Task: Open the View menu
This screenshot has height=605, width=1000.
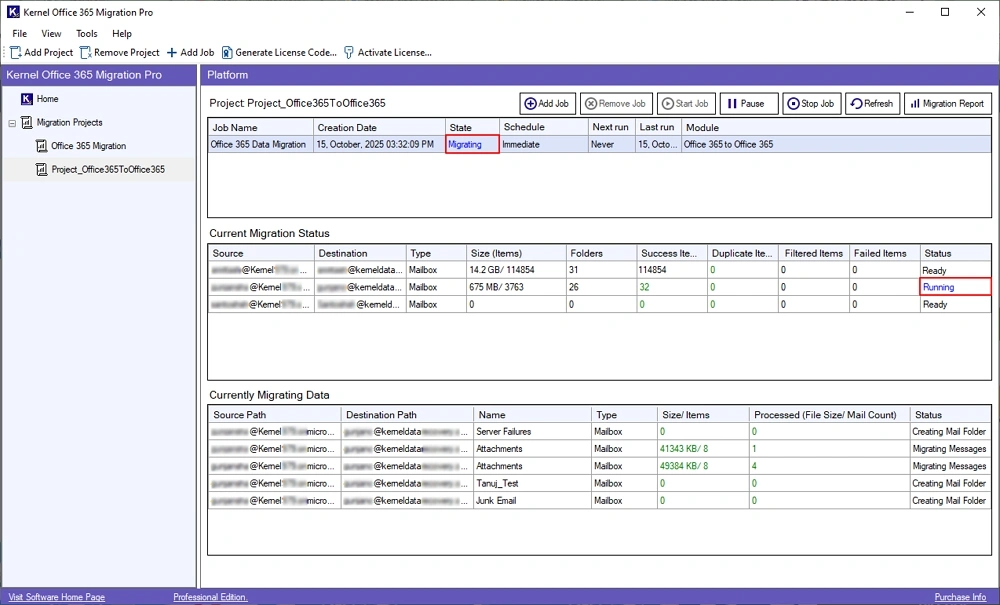Action: point(51,34)
